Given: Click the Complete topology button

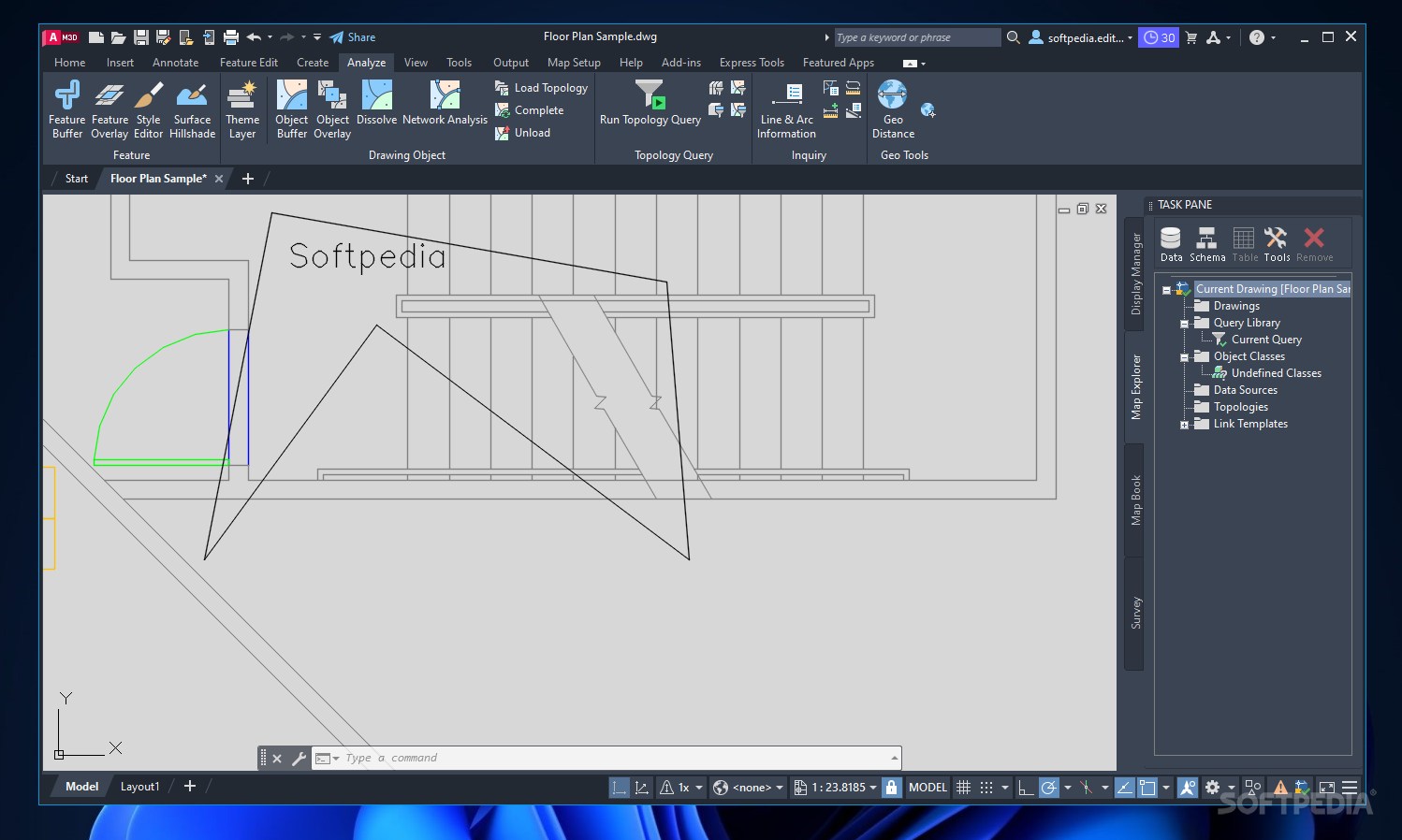Looking at the screenshot, I should click(530, 110).
